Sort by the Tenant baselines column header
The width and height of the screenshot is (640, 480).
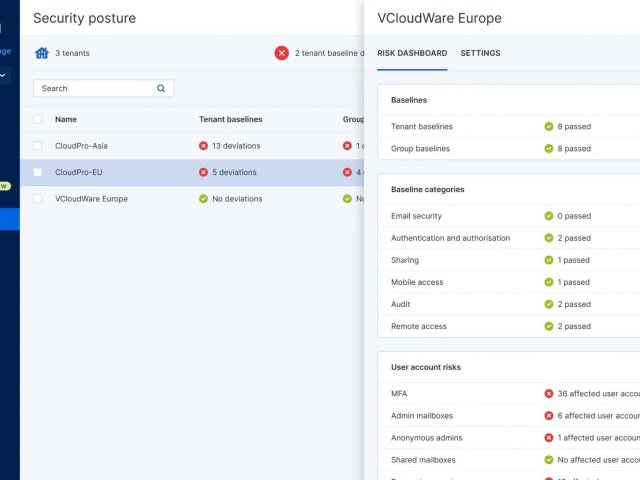(x=231, y=119)
